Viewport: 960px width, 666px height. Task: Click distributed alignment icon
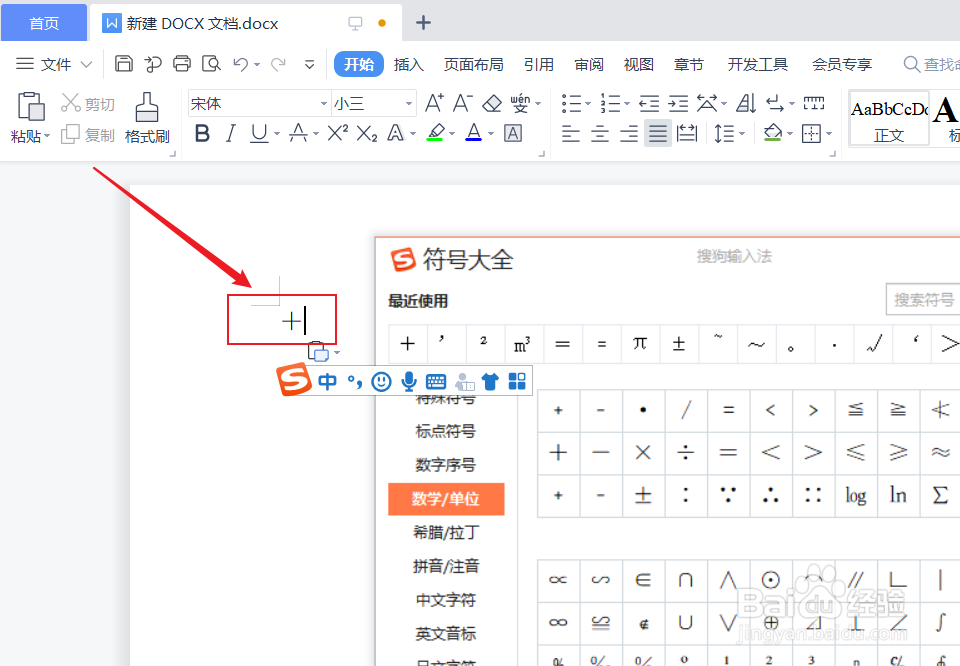pos(687,133)
